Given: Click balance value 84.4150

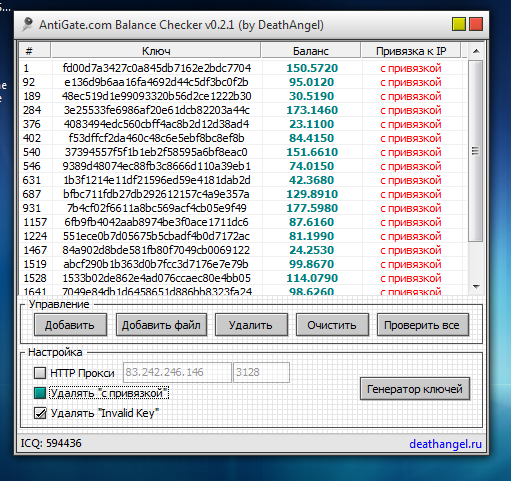Looking at the screenshot, I should pos(311,138).
